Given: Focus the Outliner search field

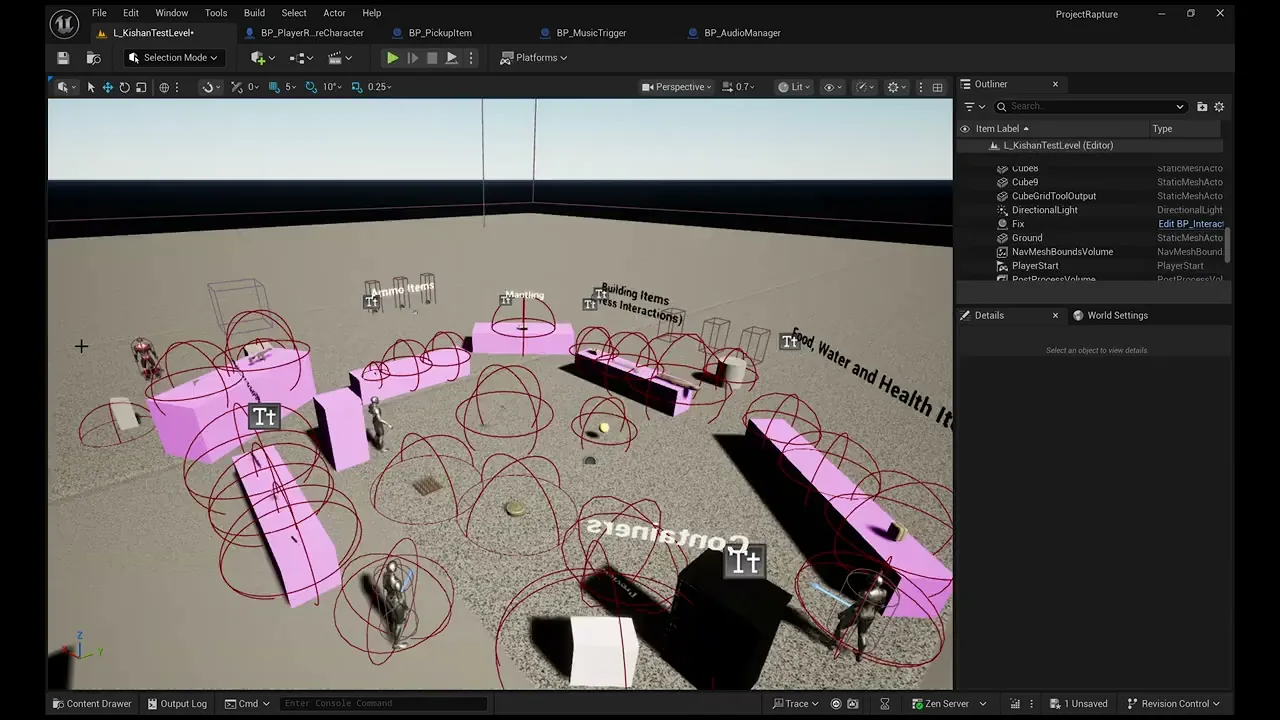Looking at the screenshot, I should tap(1091, 107).
